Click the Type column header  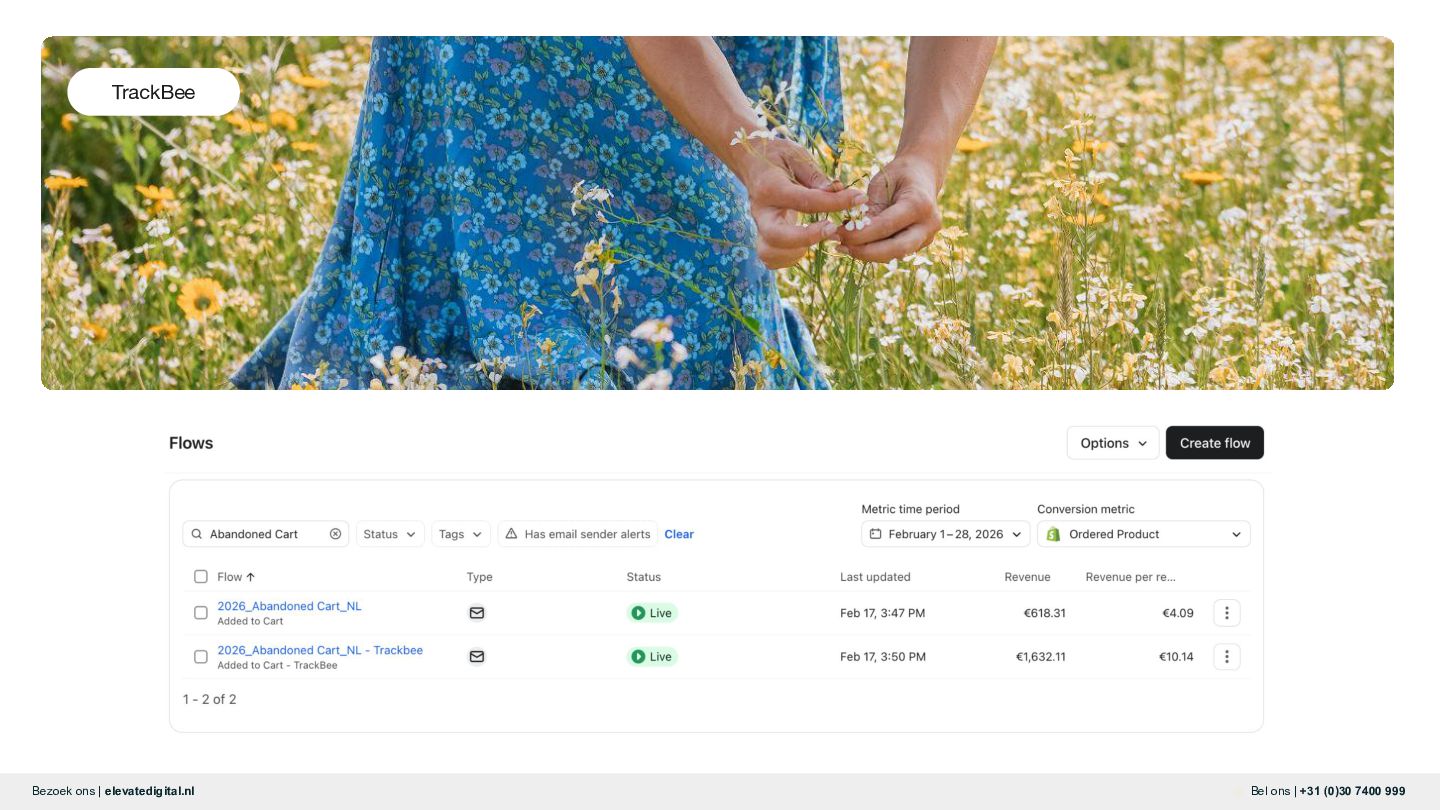pos(480,577)
